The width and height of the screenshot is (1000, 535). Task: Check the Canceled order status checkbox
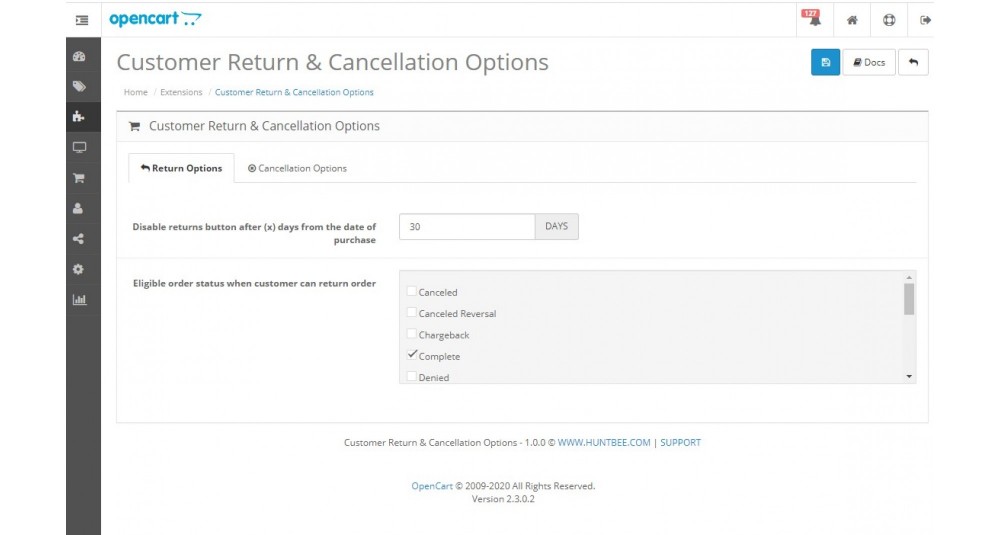tap(412, 291)
